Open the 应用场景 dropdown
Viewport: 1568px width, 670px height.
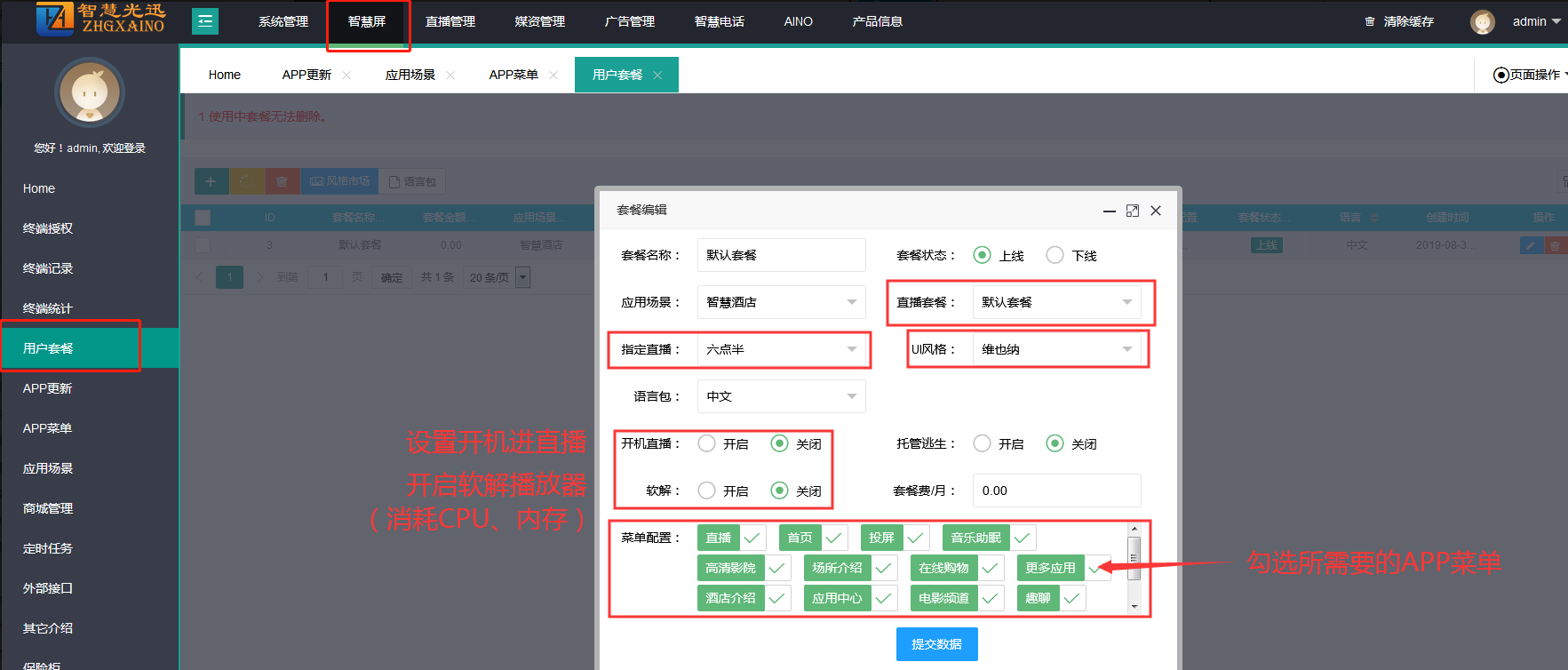[781, 302]
